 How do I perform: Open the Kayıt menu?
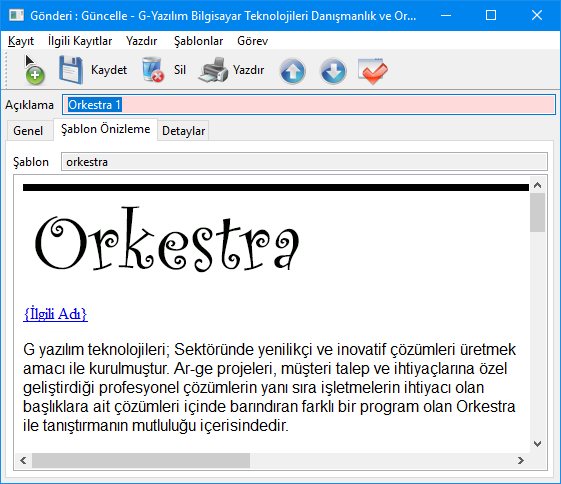pyautogui.click(x=21, y=41)
